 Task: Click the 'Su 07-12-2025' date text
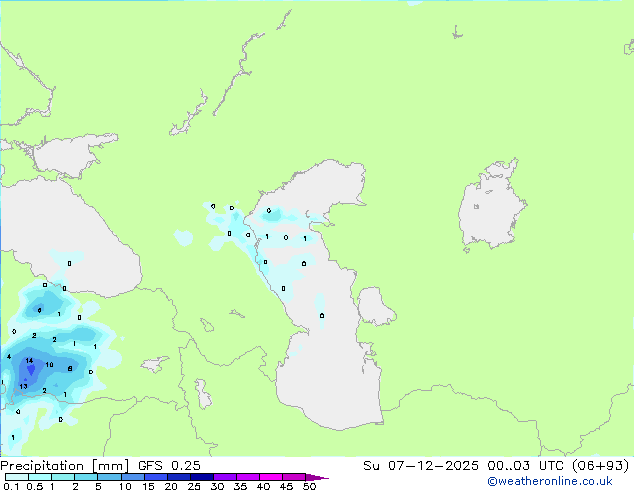coord(421,466)
